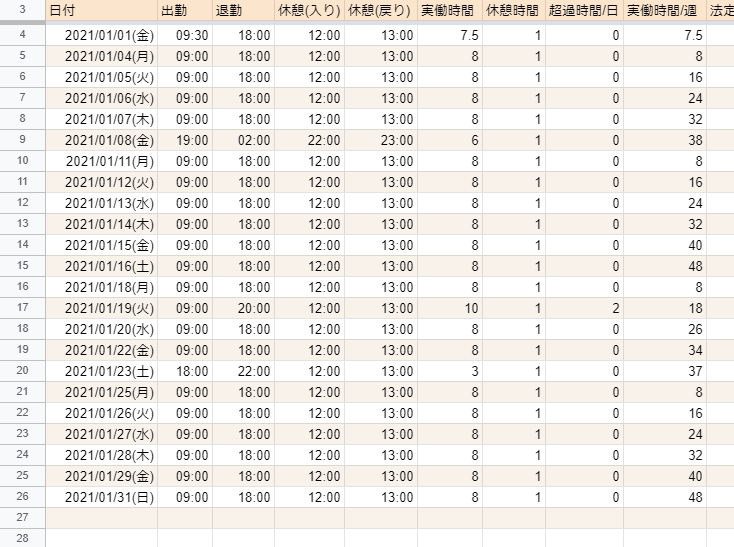Click the 26 weekly hours cell
The width and height of the screenshot is (734, 547).
665,329
